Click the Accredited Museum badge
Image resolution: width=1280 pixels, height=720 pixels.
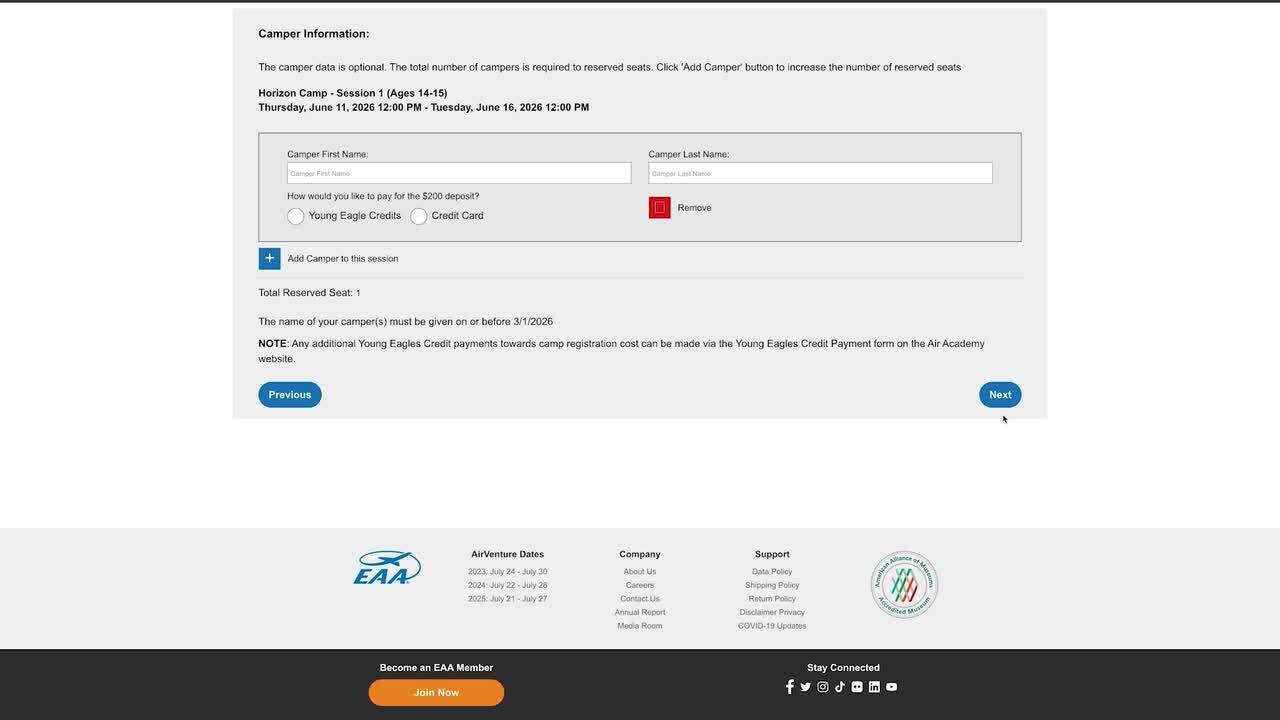[904, 584]
